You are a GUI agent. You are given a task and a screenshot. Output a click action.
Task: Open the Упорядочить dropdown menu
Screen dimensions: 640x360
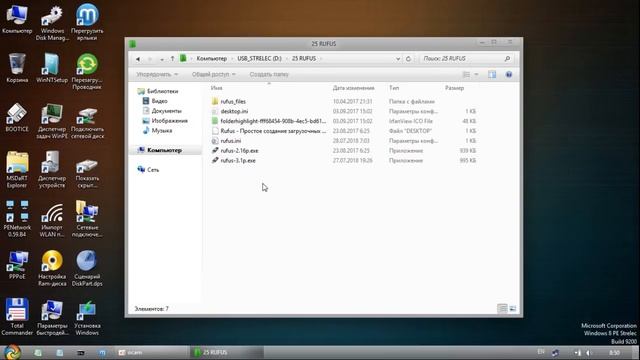coord(157,74)
